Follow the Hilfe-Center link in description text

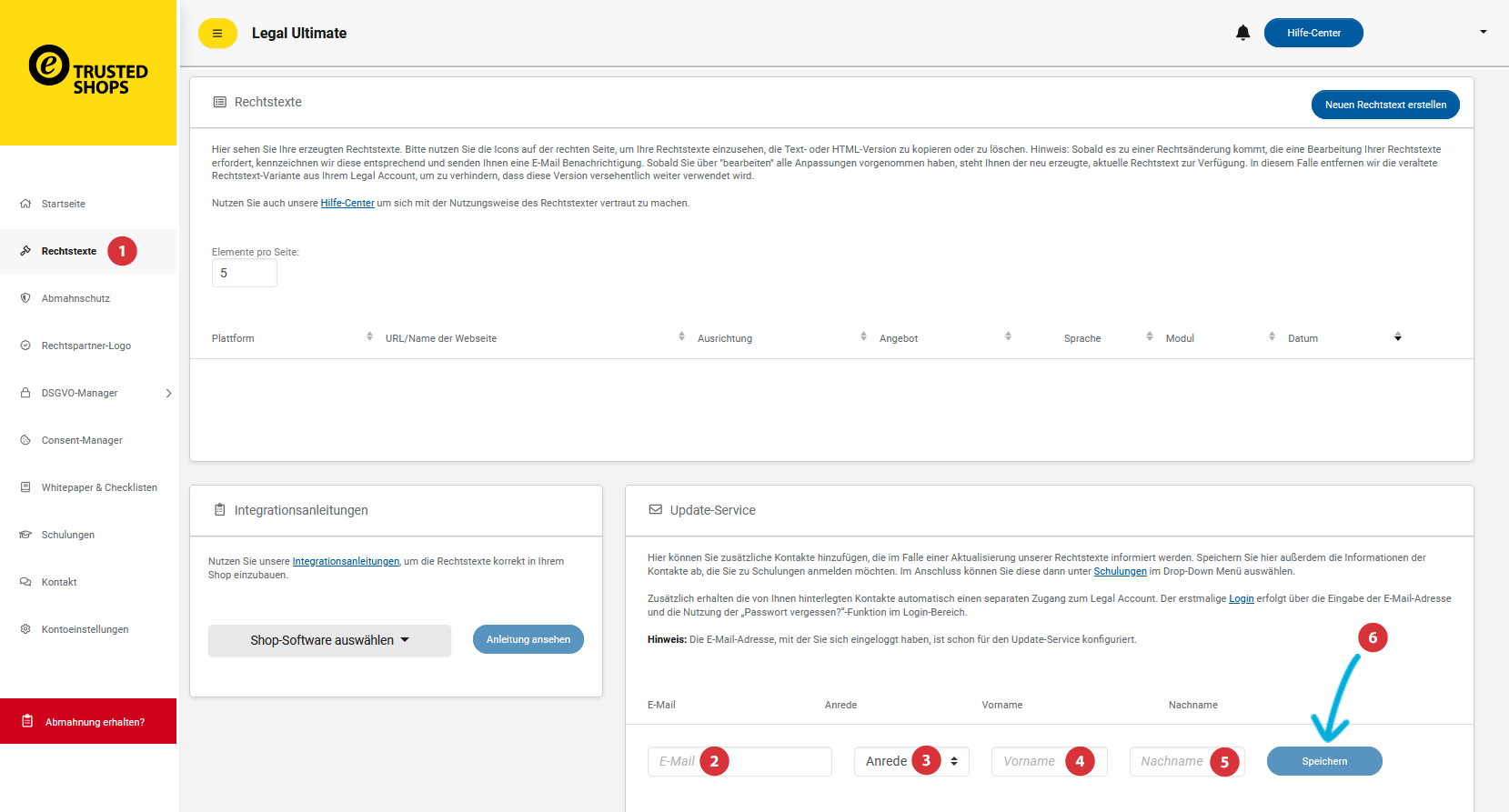click(347, 203)
